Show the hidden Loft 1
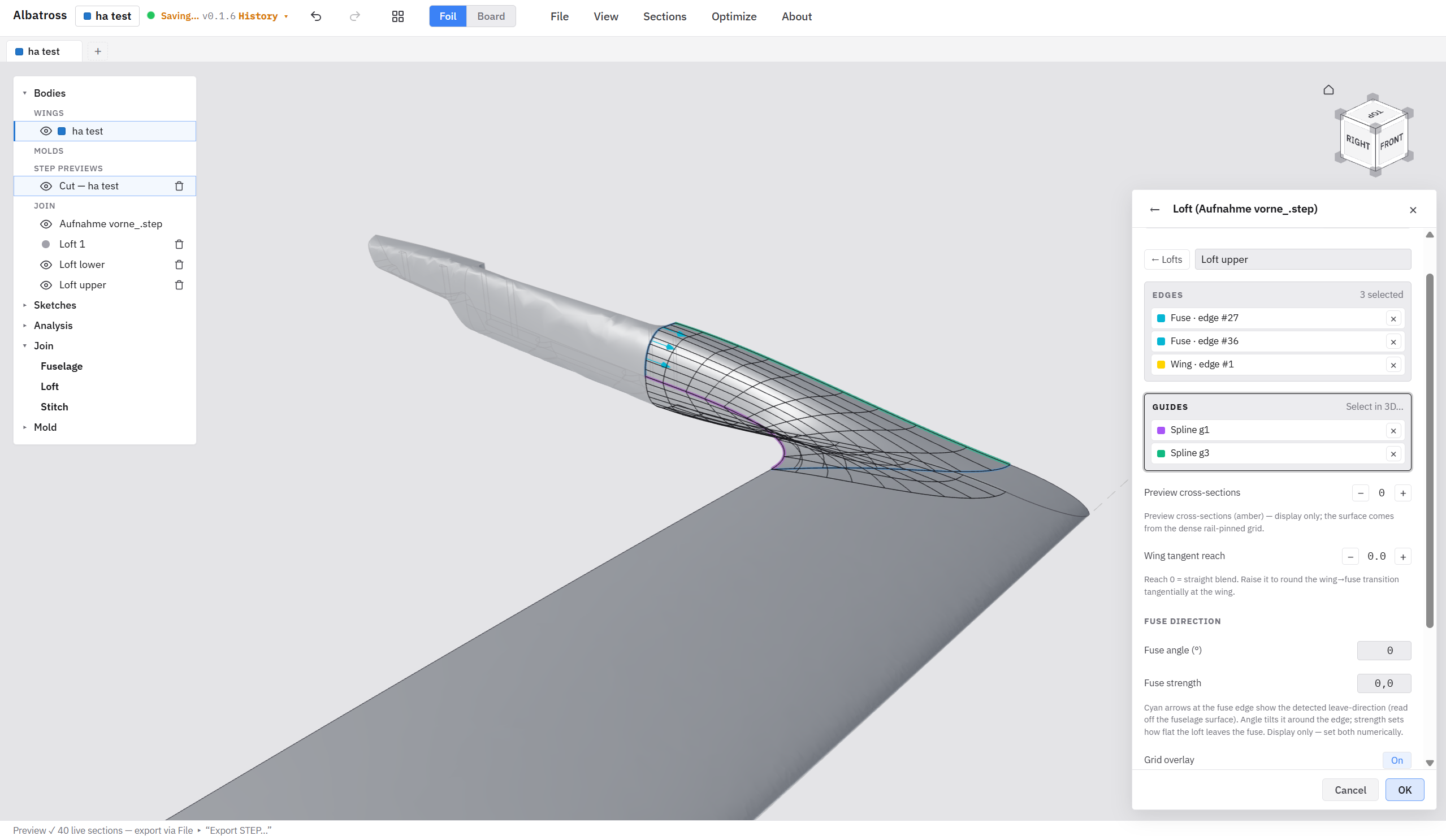1446x840 pixels. [x=46, y=244]
